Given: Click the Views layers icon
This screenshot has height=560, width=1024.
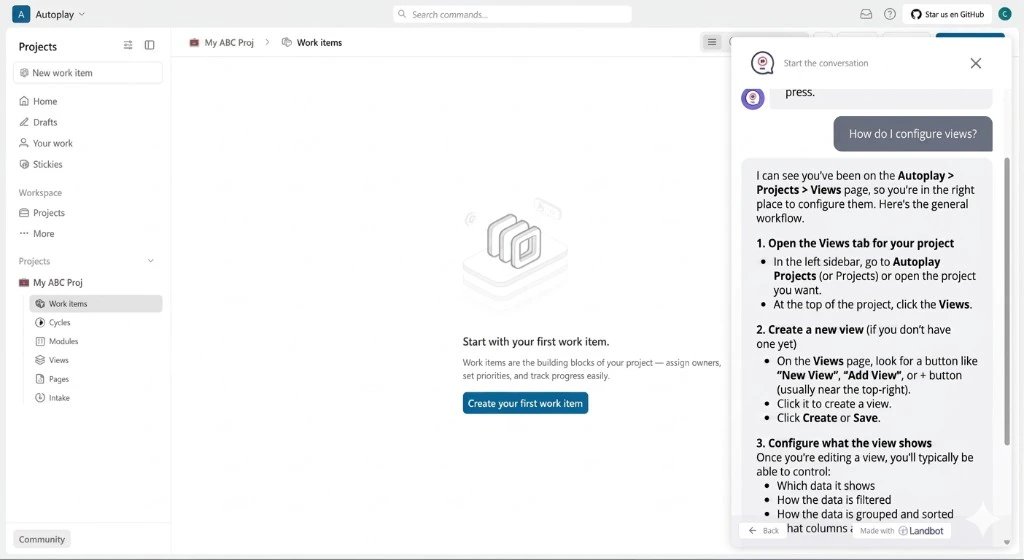Looking at the screenshot, I should (x=40, y=360).
